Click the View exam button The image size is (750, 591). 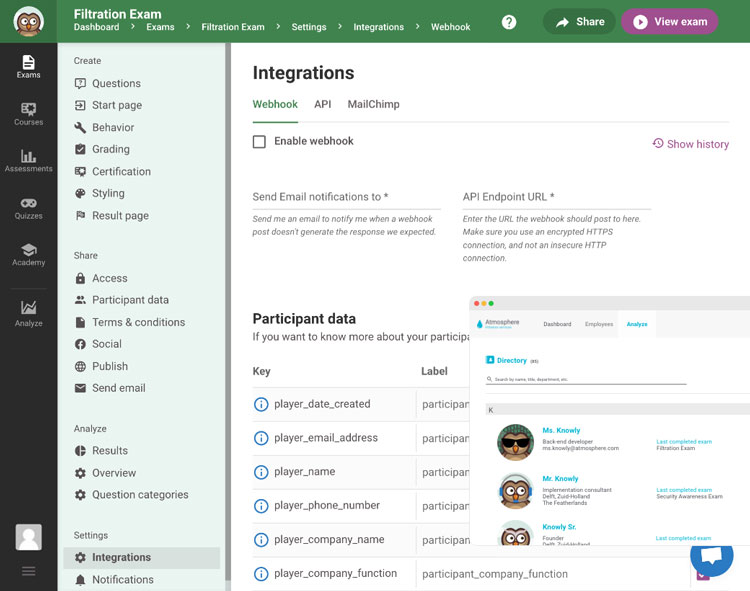(669, 22)
